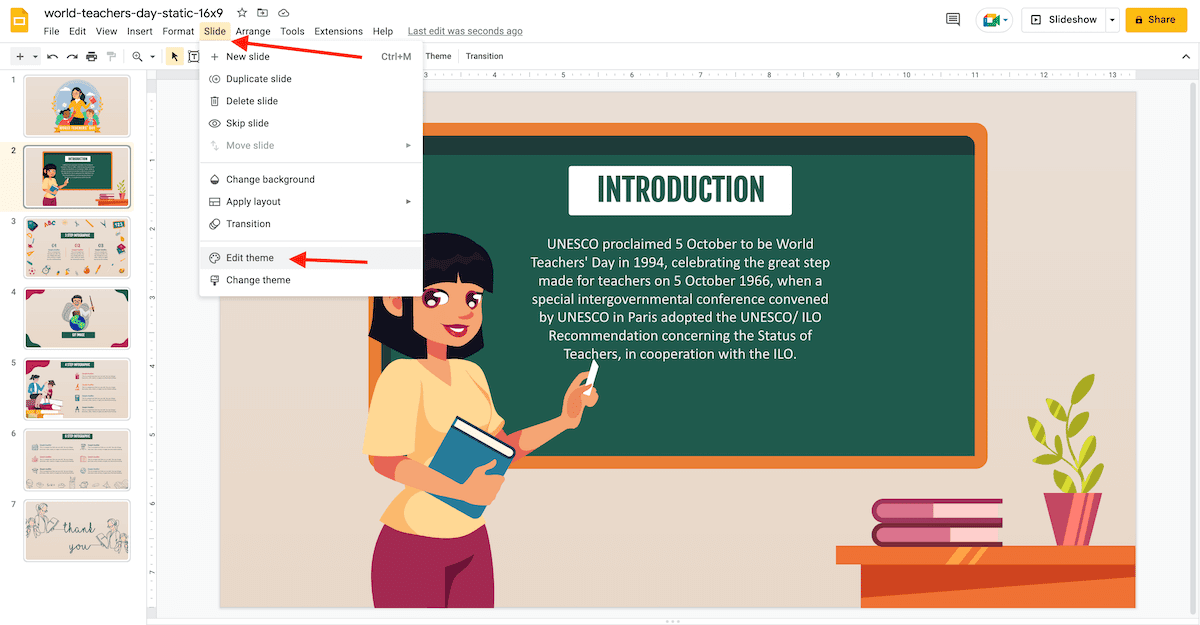1200x625 pixels.
Task: Click the Share button
Action: pyautogui.click(x=1156, y=19)
